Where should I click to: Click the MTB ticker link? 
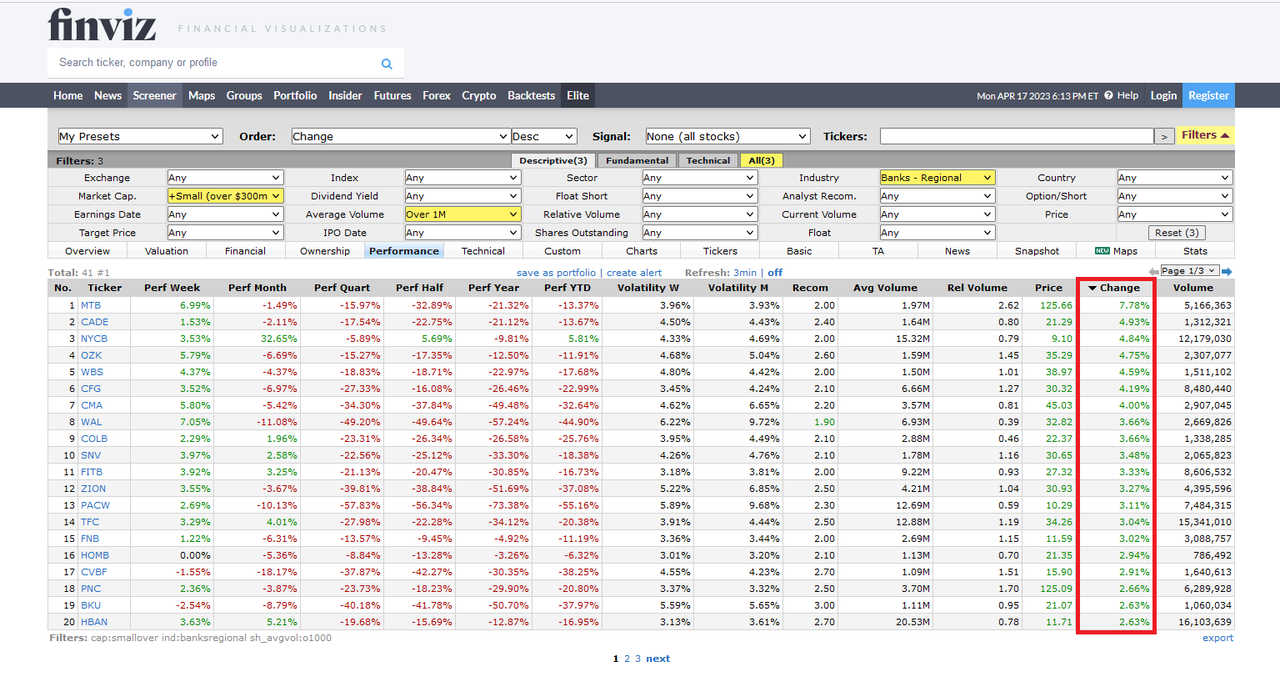click(x=91, y=305)
